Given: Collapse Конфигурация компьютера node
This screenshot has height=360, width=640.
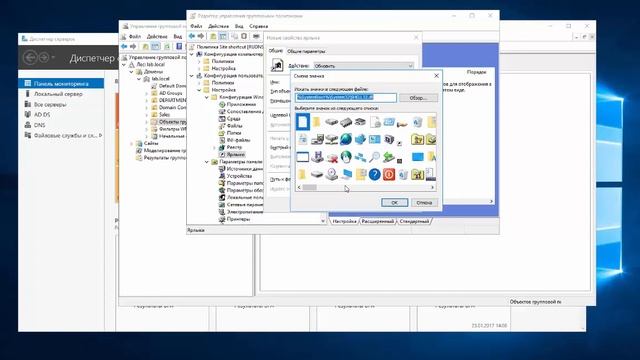Looking at the screenshot, I should [192, 54].
